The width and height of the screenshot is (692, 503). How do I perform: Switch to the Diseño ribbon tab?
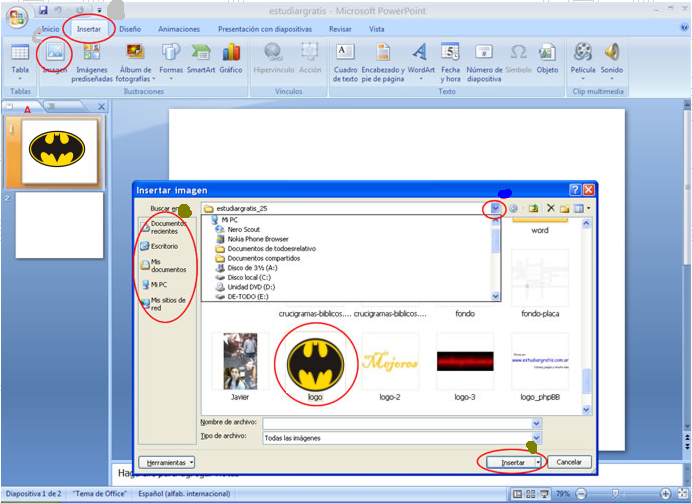coord(130,29)
